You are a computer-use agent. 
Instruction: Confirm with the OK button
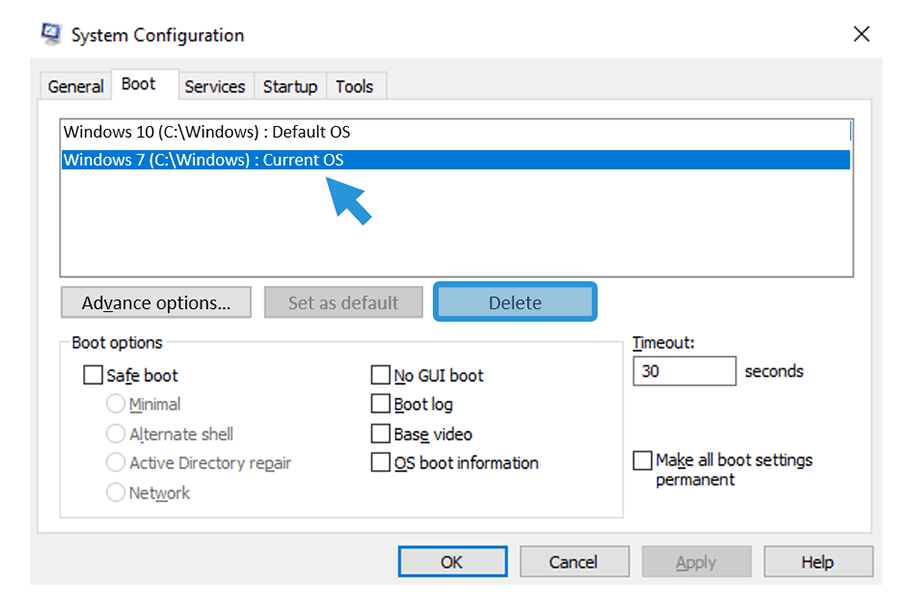(453, 561)
